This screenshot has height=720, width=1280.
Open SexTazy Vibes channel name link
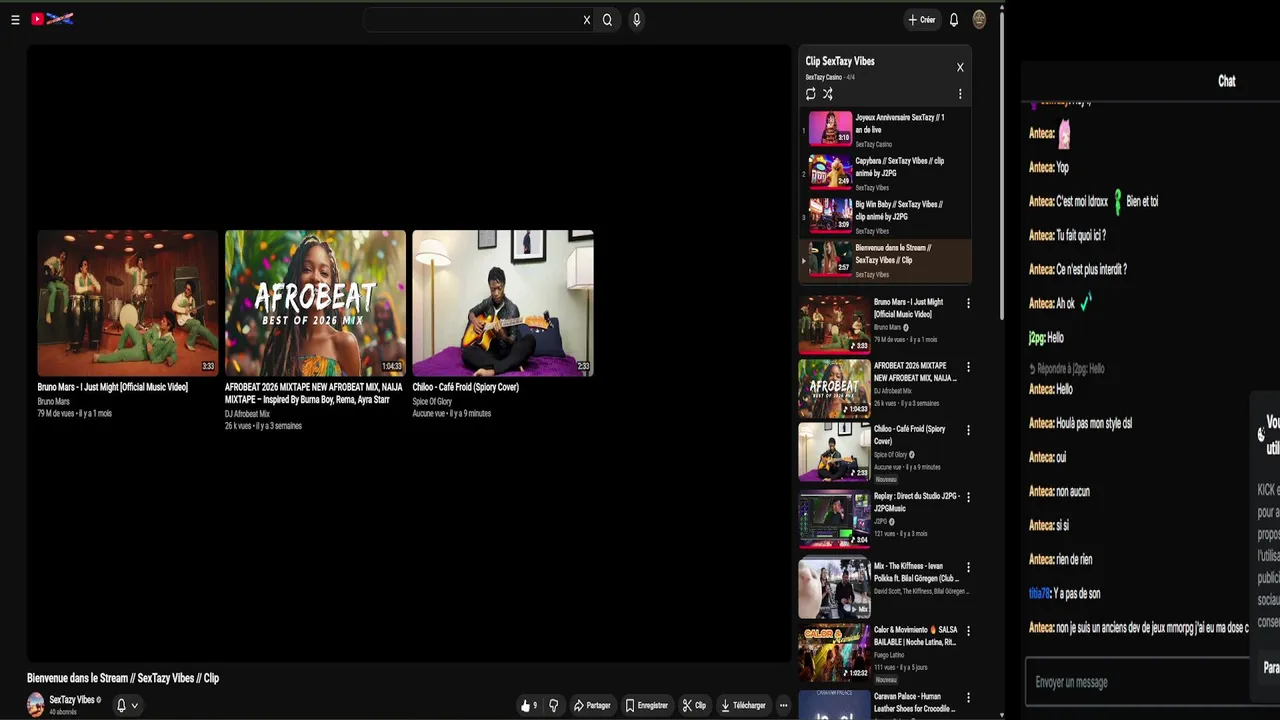(x=72, y=700)
